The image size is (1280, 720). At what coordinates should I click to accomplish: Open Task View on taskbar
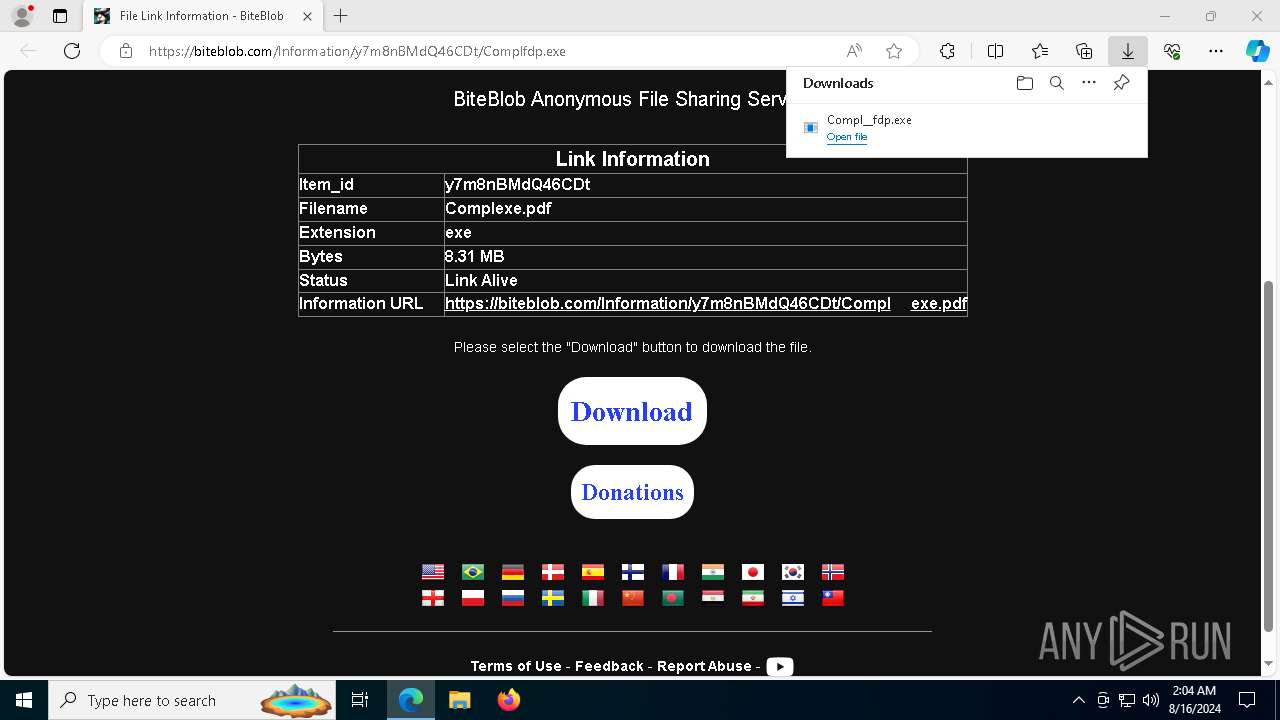pyautogui.click(x=360, y=701)
